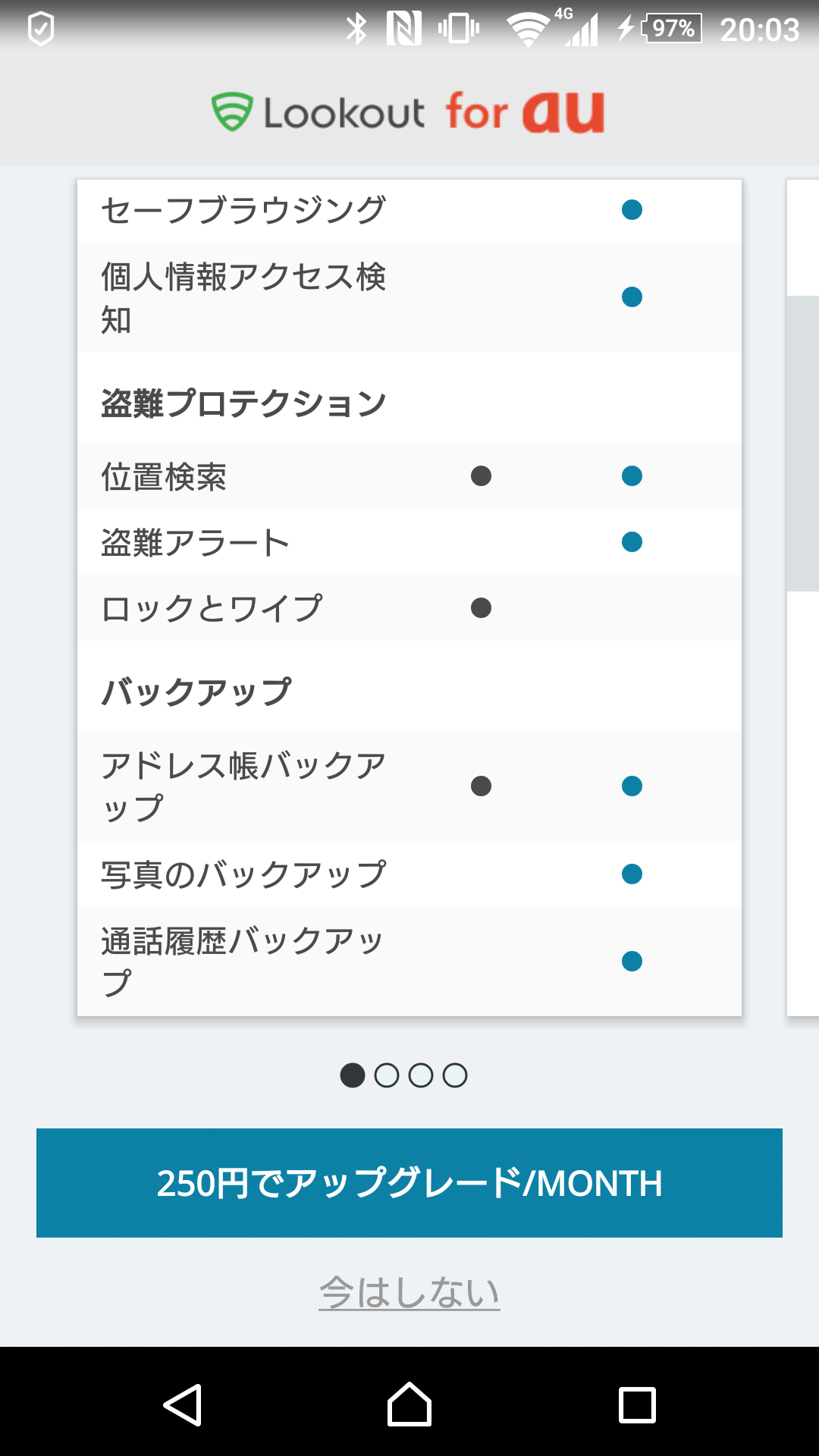Tap the 盗難プロテクション section header
The image size is (819, 1456).
coord(244,403)
